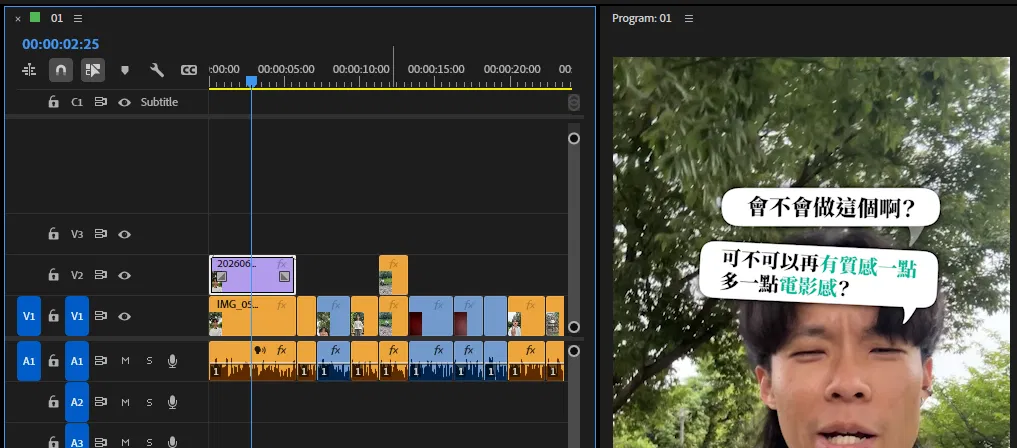Click the fx badge on IMG_05 audio clip

281,350
